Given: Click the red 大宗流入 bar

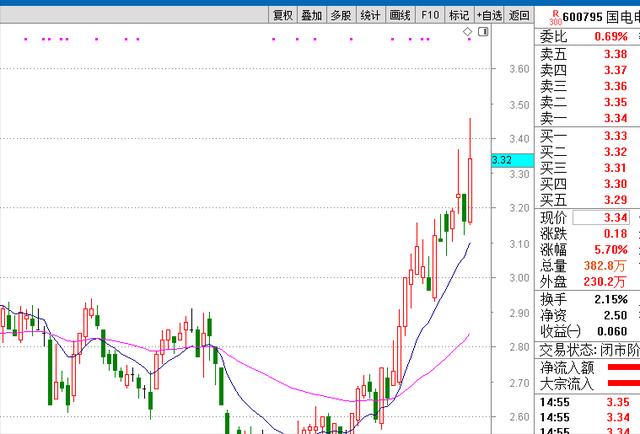Looking at the screenshot, I should [x=623, y=383].
